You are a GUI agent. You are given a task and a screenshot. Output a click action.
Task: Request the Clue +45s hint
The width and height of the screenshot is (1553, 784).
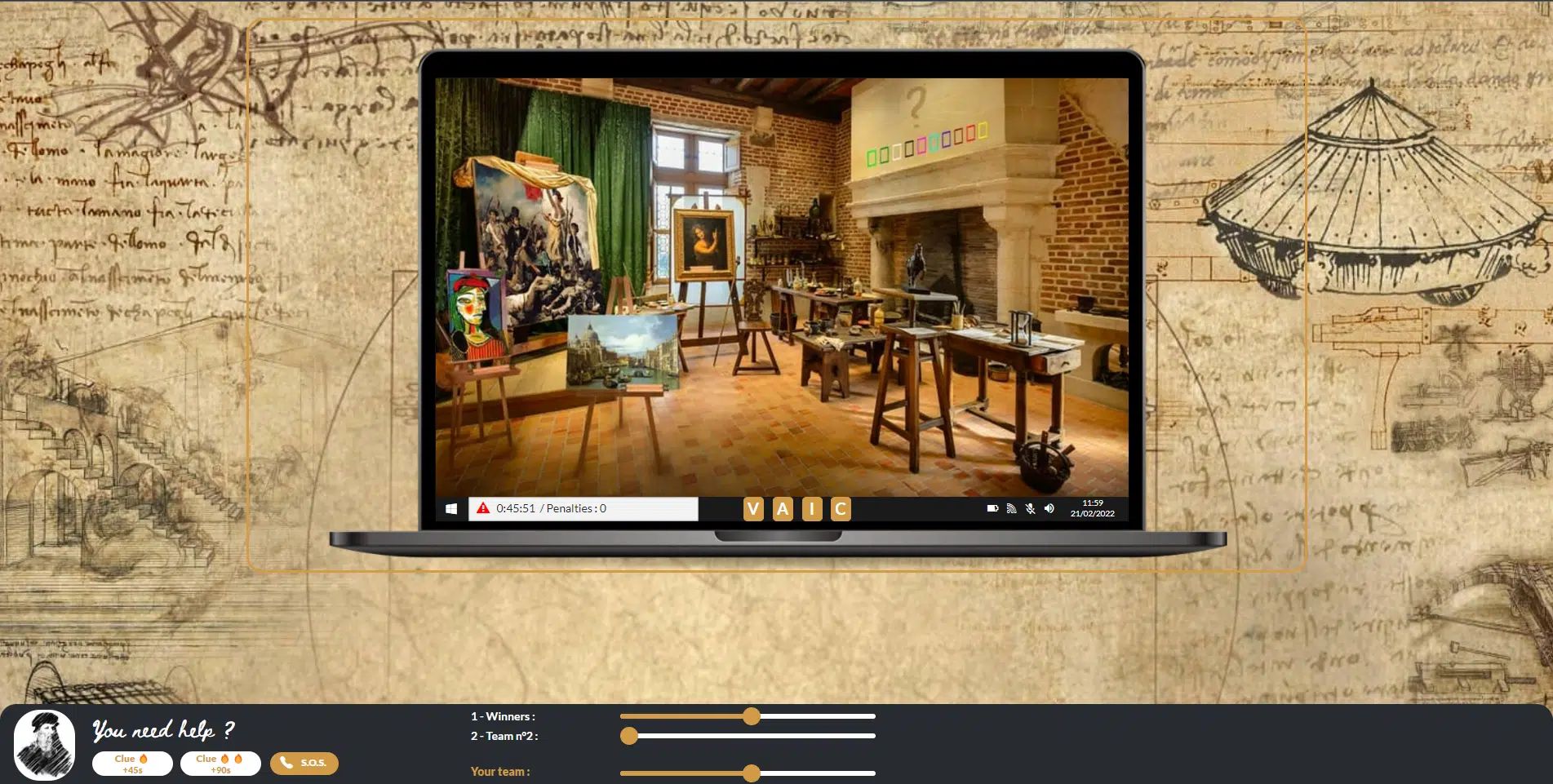[132, 764]
